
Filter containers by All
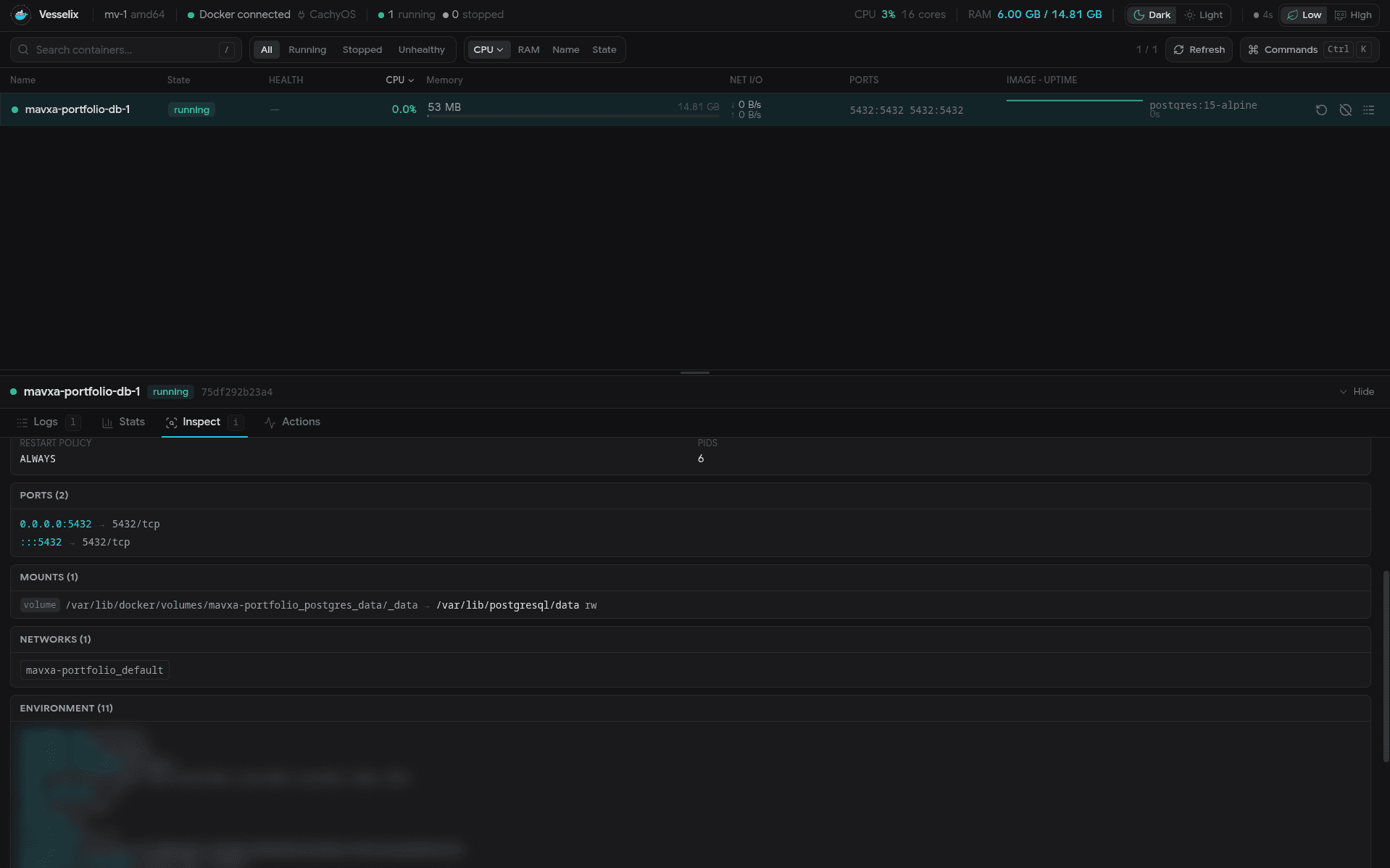[267, 50]
